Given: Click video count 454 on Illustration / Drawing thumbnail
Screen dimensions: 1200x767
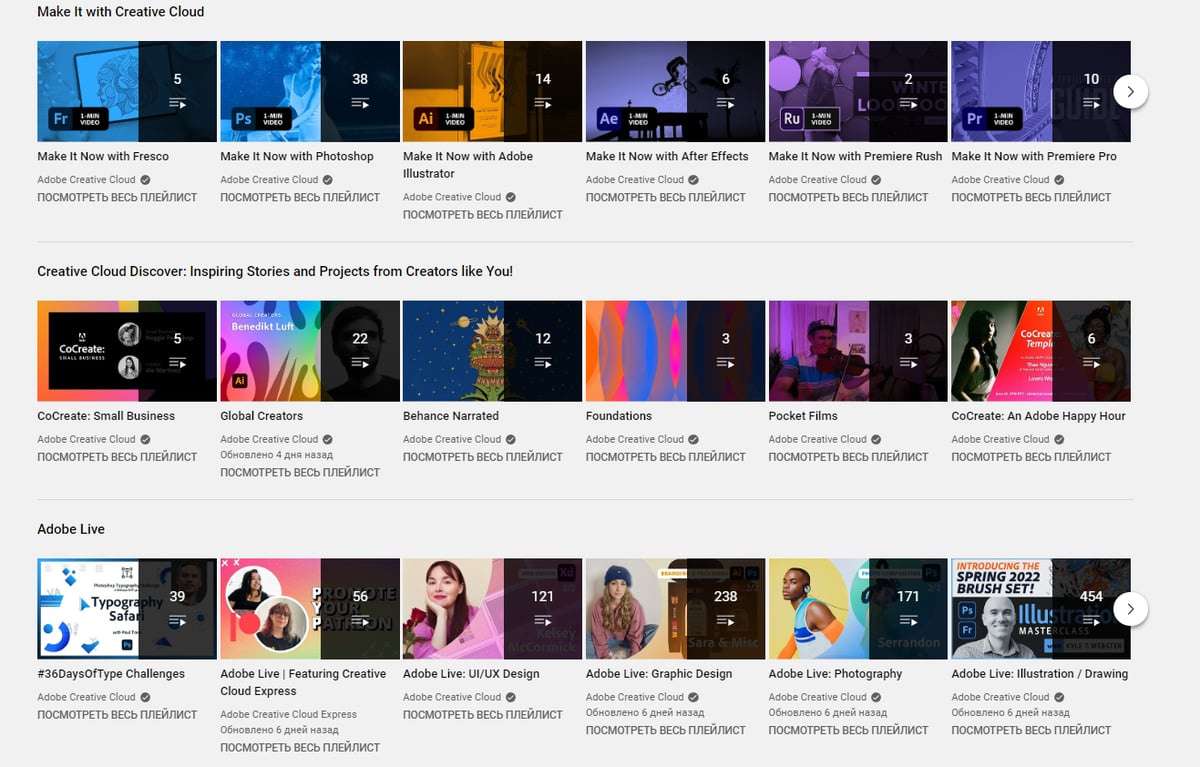Looking at the screenshot, I should pos(1091,596).
